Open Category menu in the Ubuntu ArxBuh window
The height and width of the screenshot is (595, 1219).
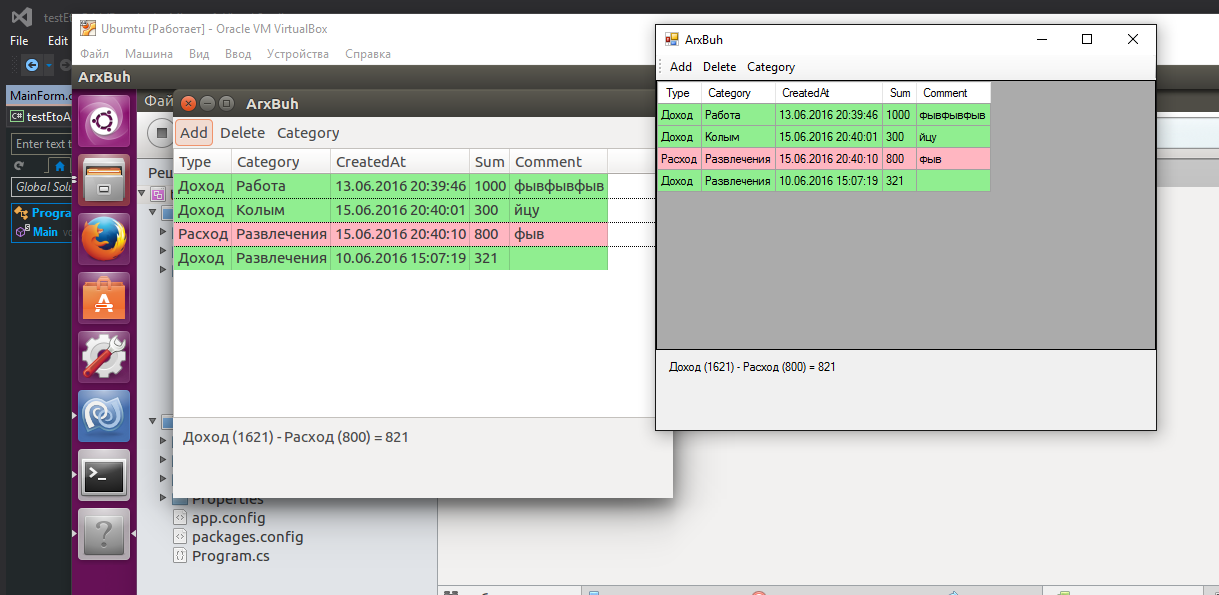[308, 133]
